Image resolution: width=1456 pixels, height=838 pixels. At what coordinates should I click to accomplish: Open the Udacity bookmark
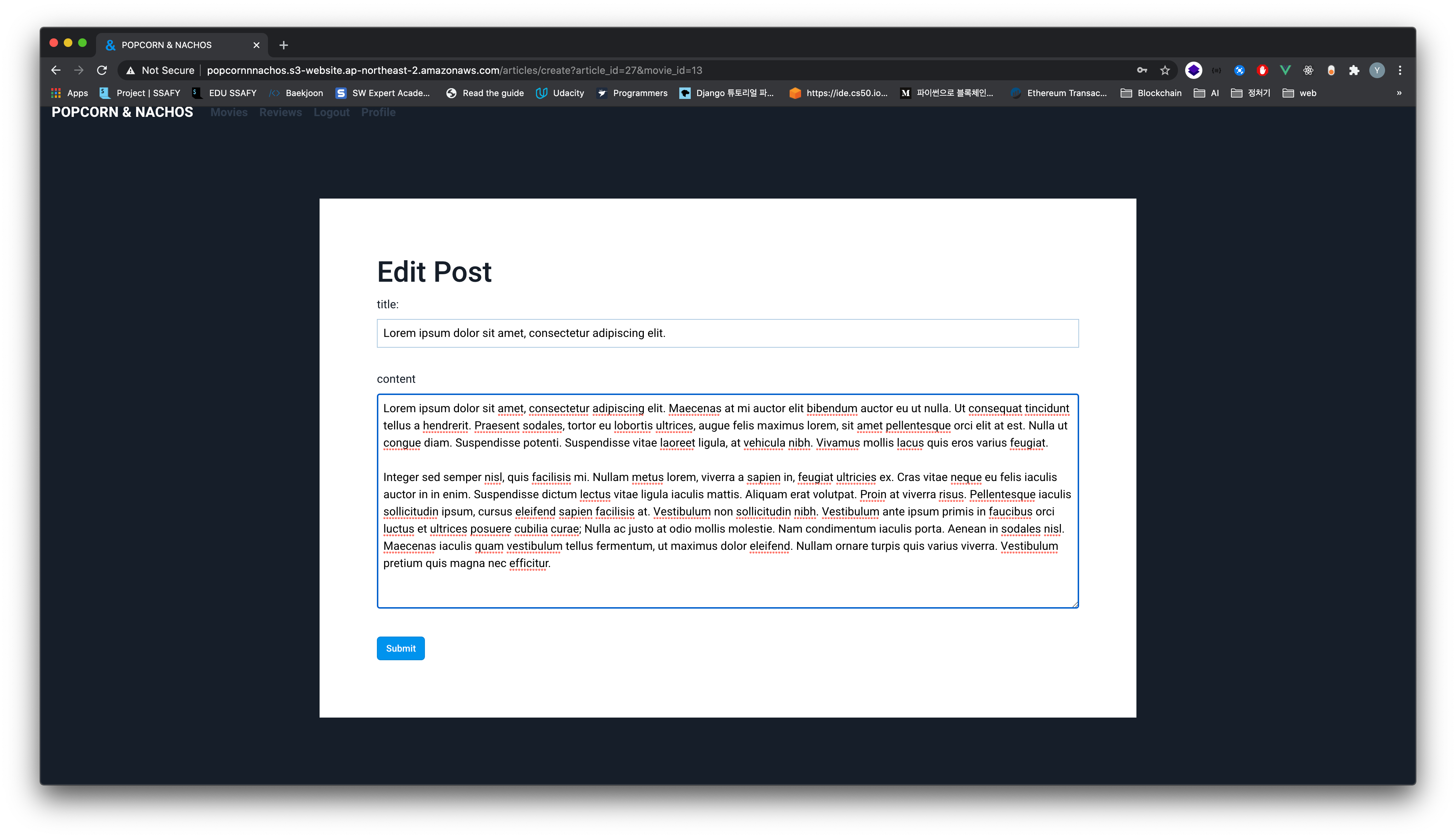point(560,93)
